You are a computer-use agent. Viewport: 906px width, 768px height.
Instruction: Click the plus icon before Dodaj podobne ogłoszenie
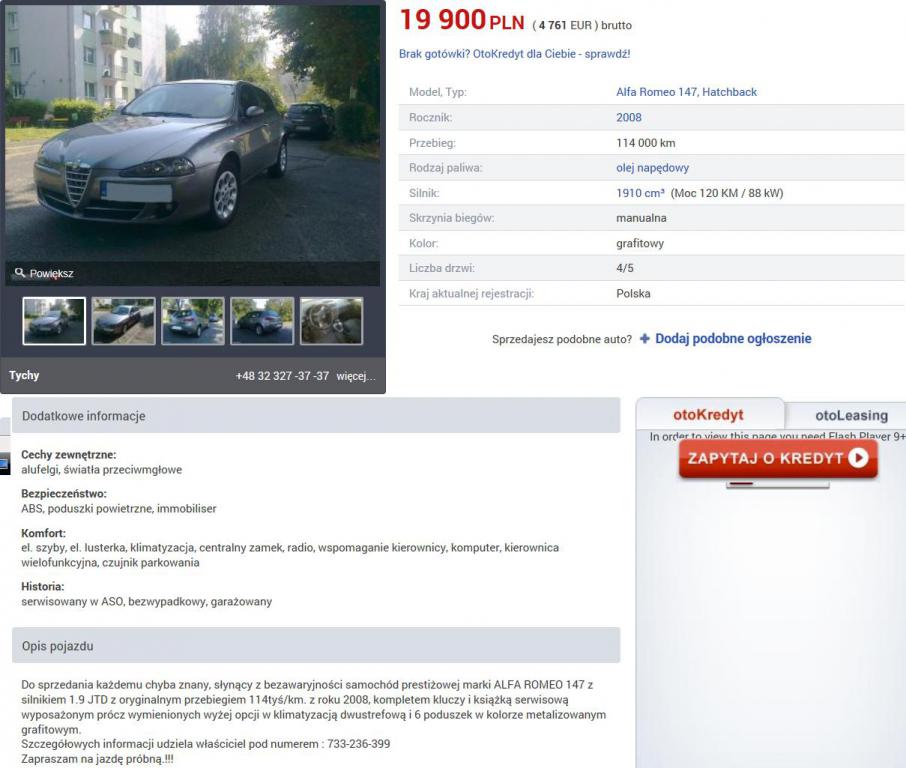(x=644, y=339)
